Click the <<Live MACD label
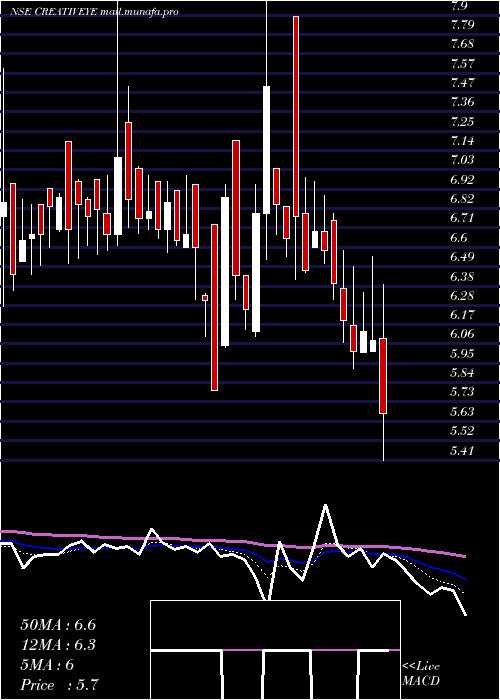500x700 pixels. pyautogui.click(x=421, y=674)
